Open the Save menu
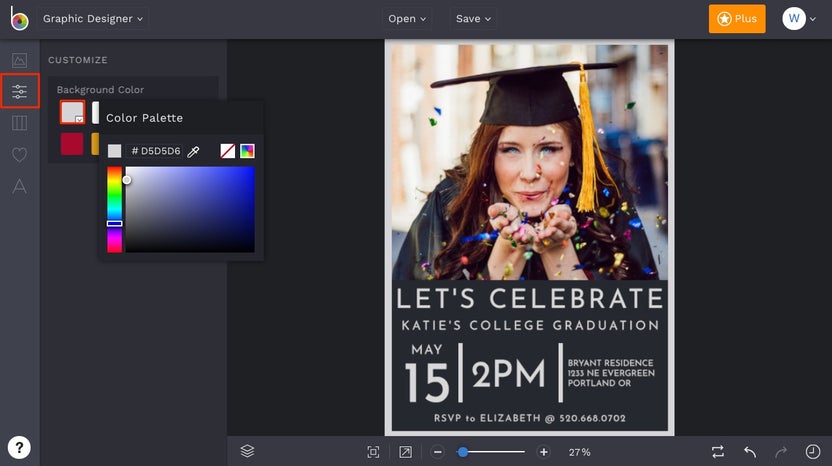The width and height of the screenshot is (832, 466). coord(473,19)
